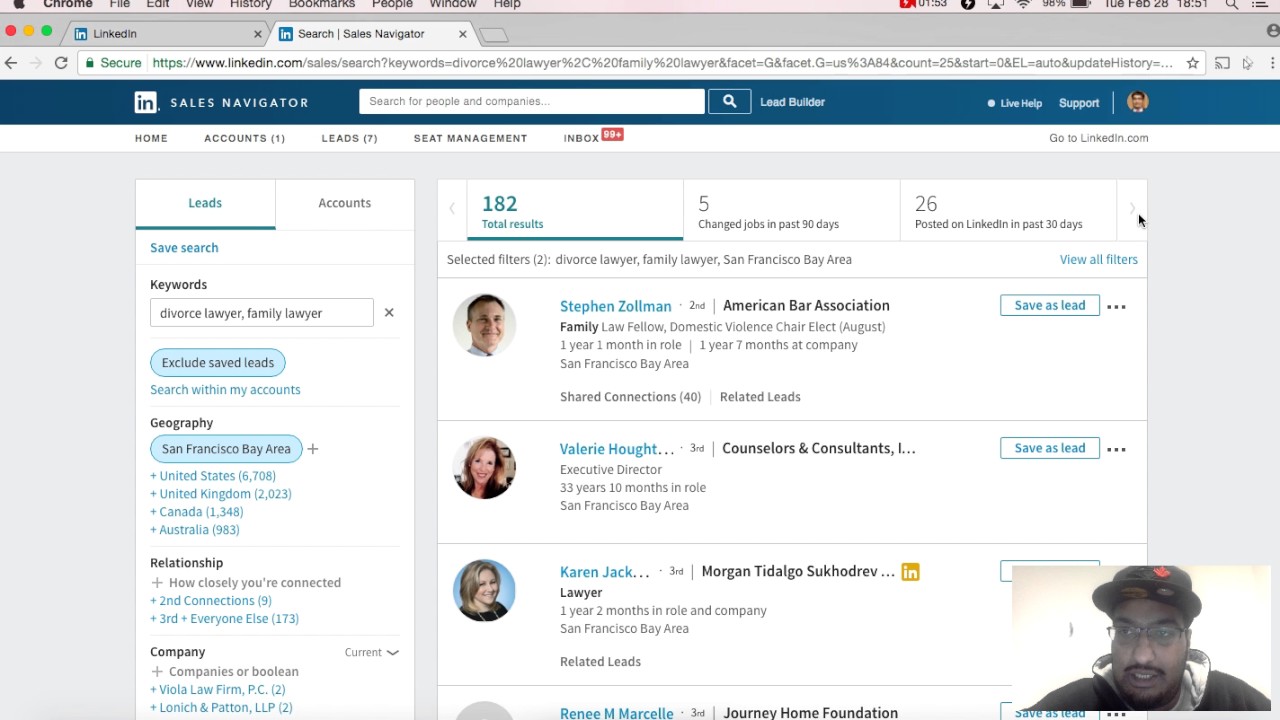1280x720 pixels.
Task: Save Valerie Houghton as lead
Action: (x=1050, y=448)
